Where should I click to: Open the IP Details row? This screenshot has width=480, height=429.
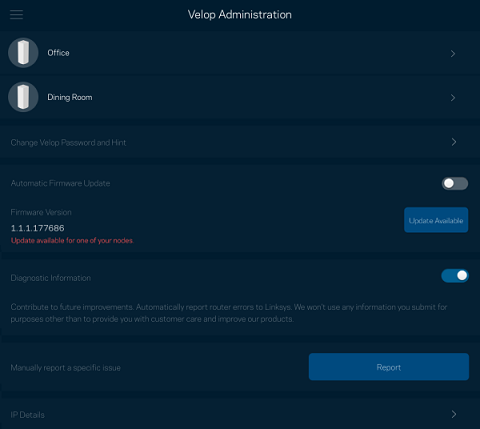[240, 414]
